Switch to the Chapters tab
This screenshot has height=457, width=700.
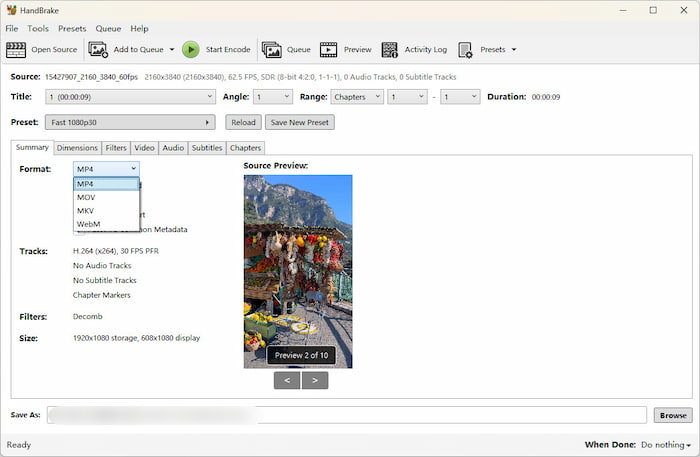(x=245, y=148)
